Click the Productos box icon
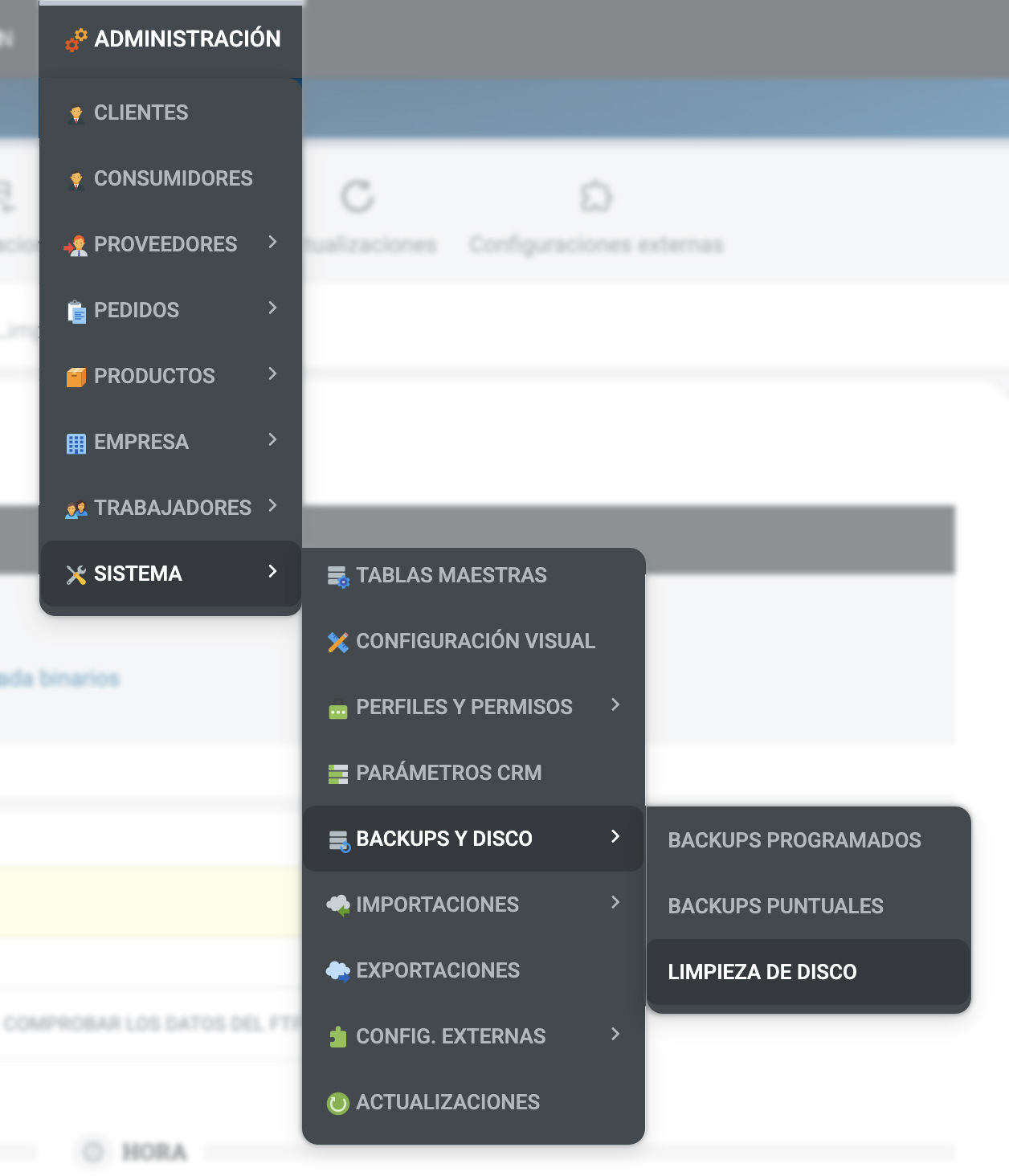Screen dimensions: 1009x1176 pyautogui.click(x=76, y=377)
